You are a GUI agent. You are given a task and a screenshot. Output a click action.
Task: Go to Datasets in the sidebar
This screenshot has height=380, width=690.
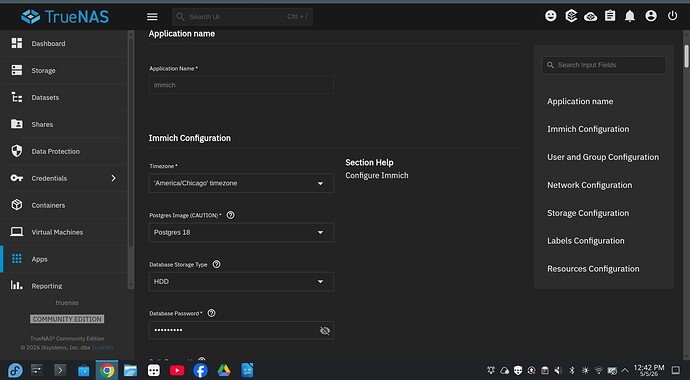point(64,97)
